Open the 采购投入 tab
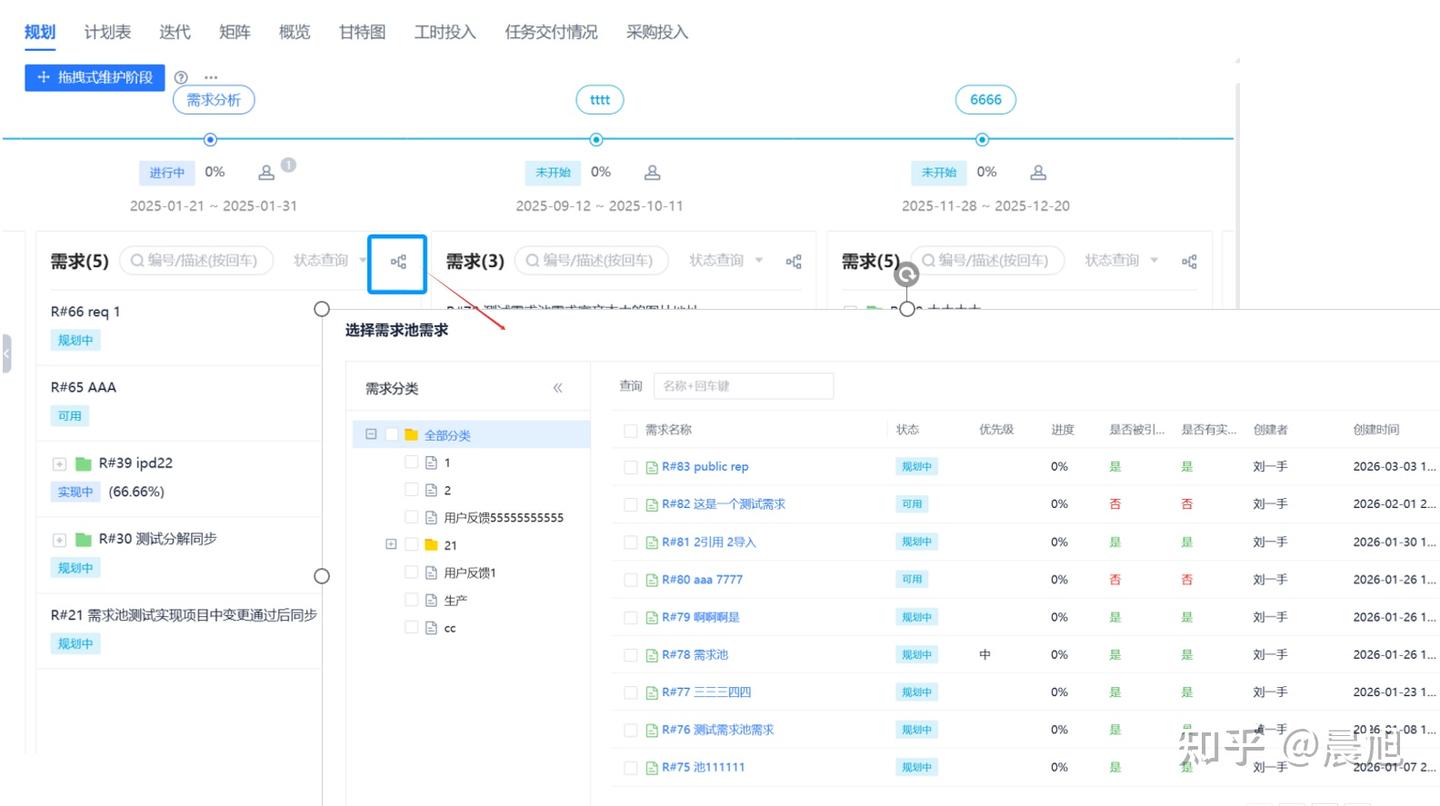1440x806 pixels. [657, 32]
